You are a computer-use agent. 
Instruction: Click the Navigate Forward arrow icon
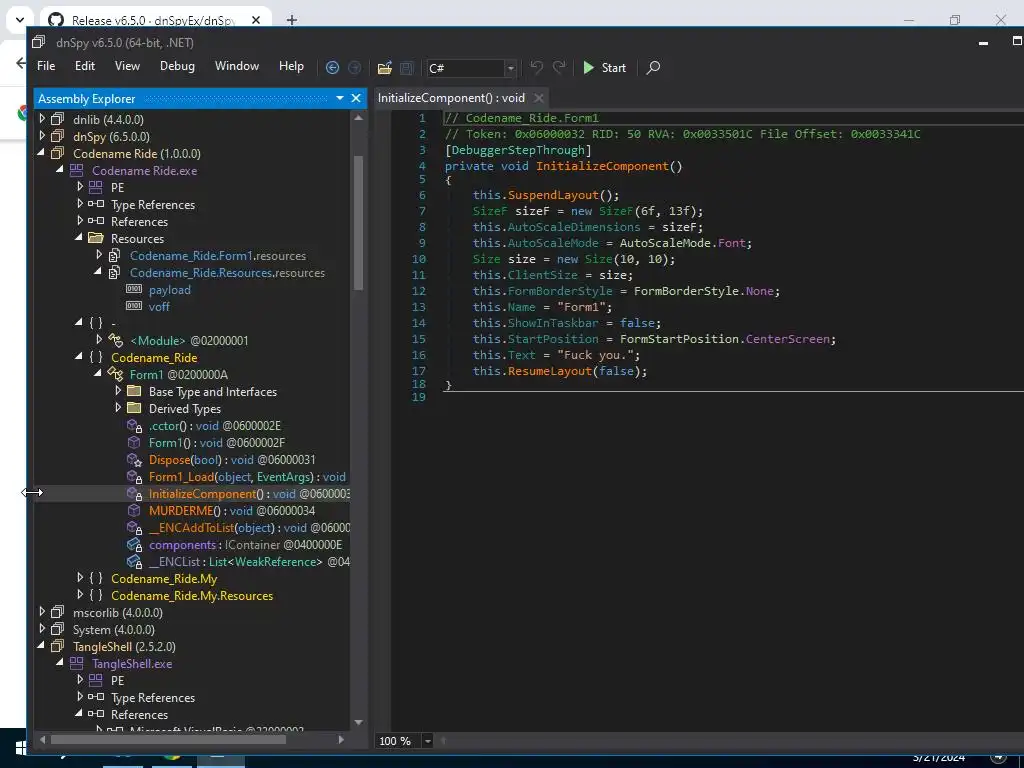coord(355,67)
